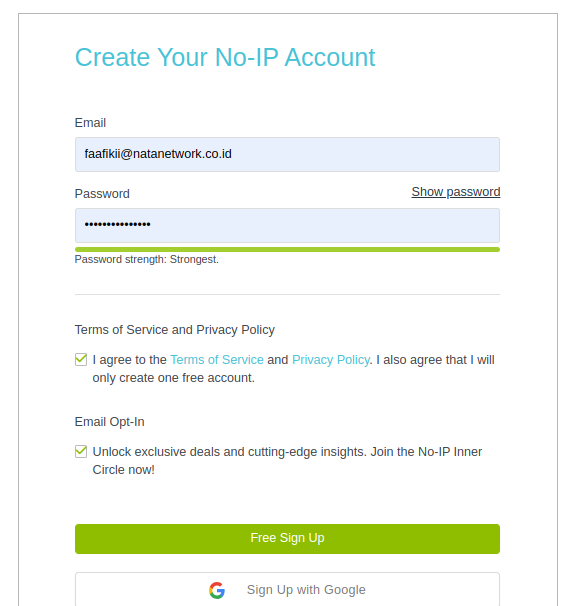573x606 pixels.
Task: Click the 'only create one free account' text
Action: coord(173,378)
